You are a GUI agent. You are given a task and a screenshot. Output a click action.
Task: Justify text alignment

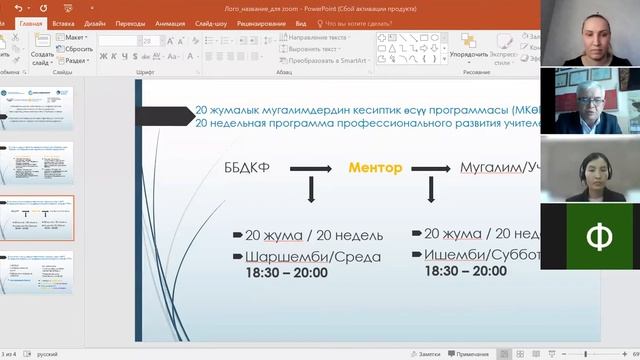tap(241, 56)
